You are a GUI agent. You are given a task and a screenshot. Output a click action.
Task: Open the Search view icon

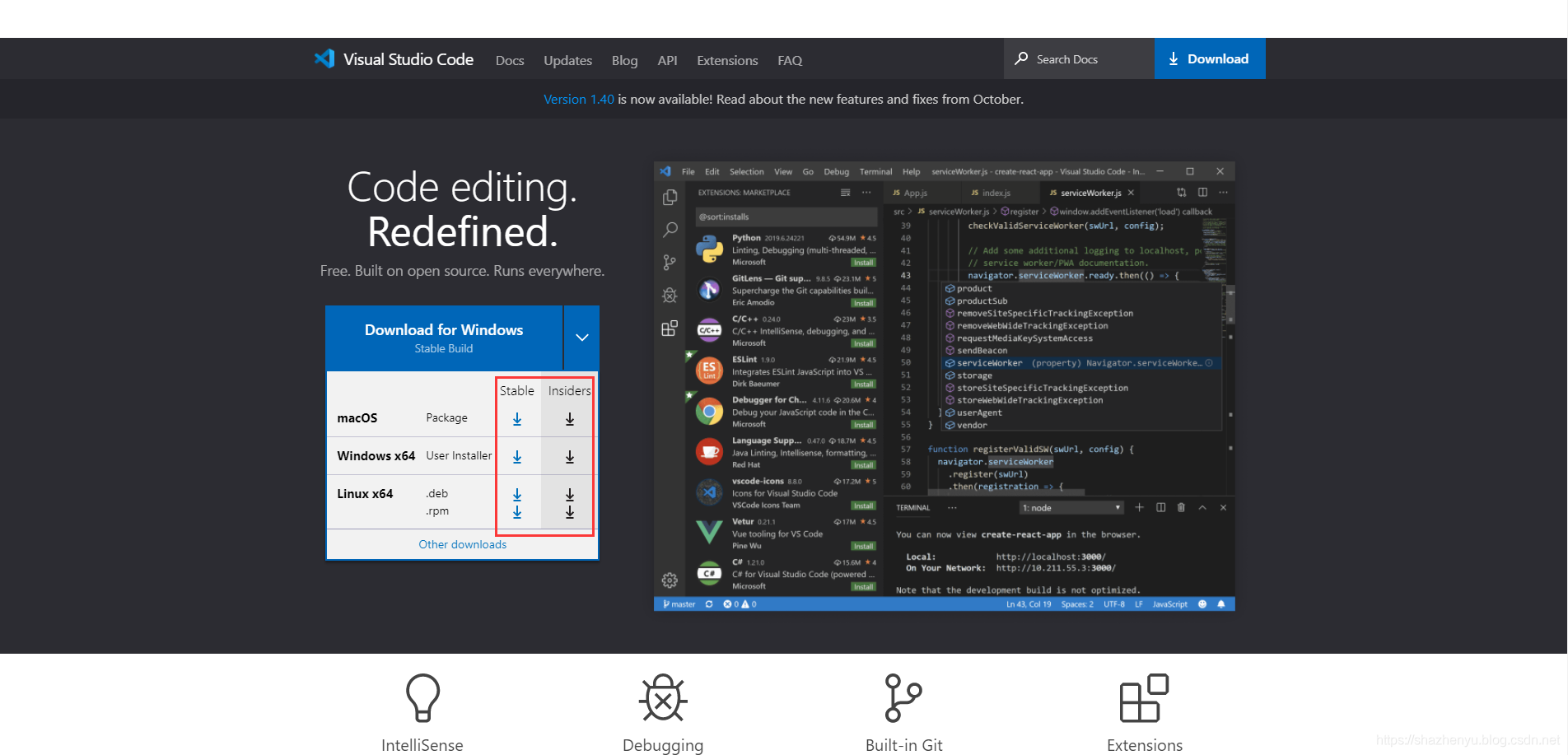click(x=670, y=230)
